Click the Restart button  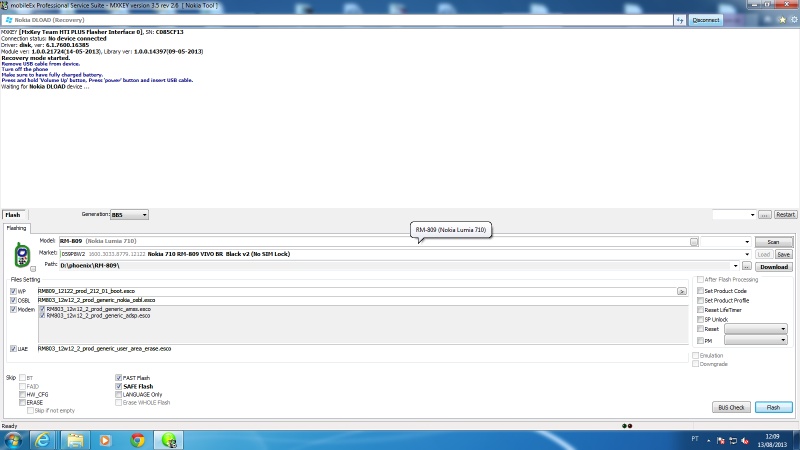[785, 215]
